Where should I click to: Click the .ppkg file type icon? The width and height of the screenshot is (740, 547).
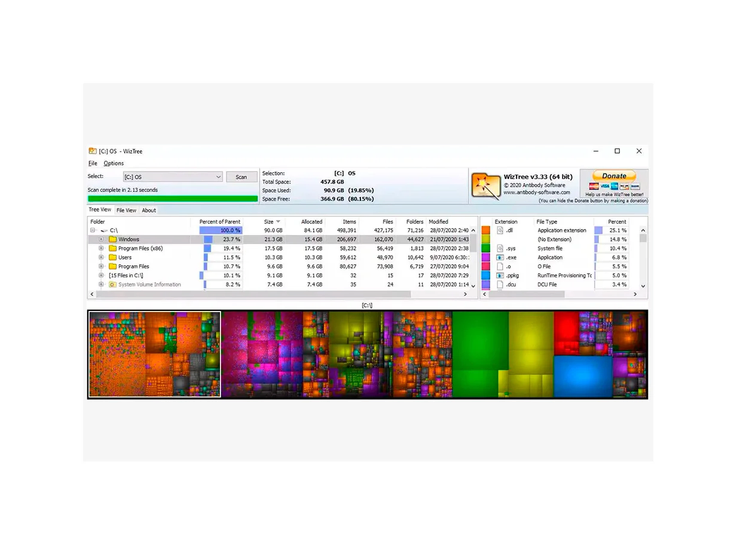[500, 275]
